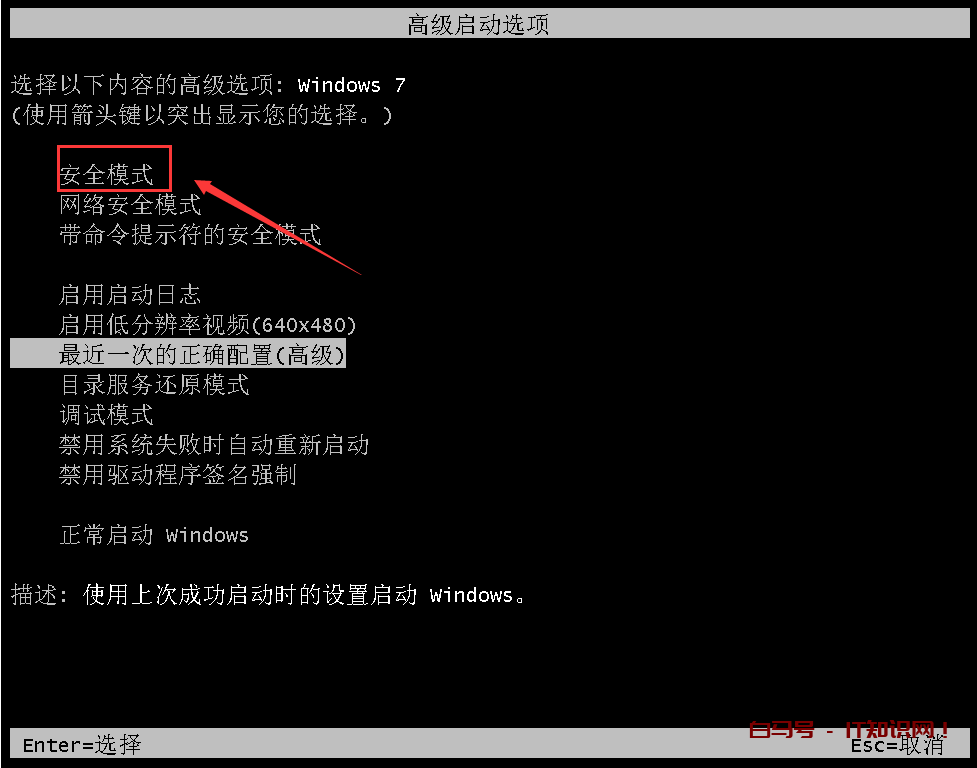Choose 禁用驱动程序签名强制
This screenshot has width=977, height=768.
pos(178,475)
